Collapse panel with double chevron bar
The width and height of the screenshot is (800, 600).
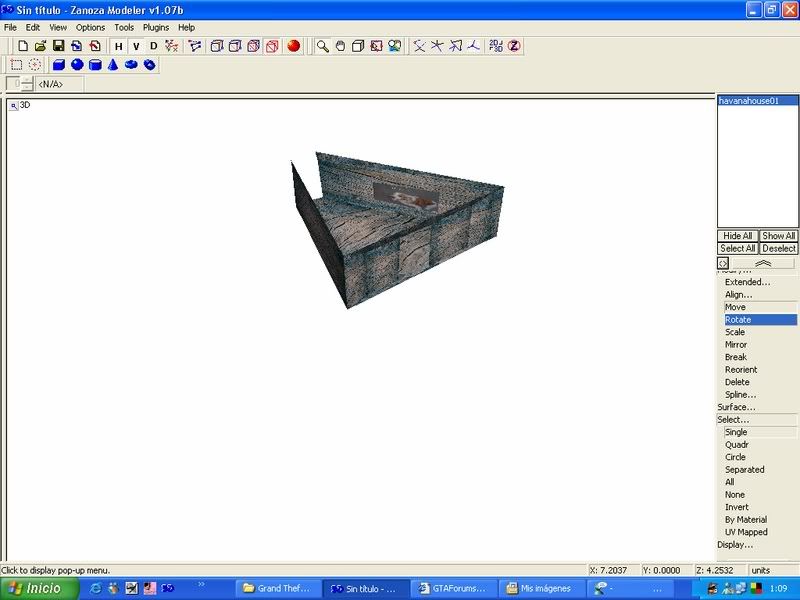[763, 263]
